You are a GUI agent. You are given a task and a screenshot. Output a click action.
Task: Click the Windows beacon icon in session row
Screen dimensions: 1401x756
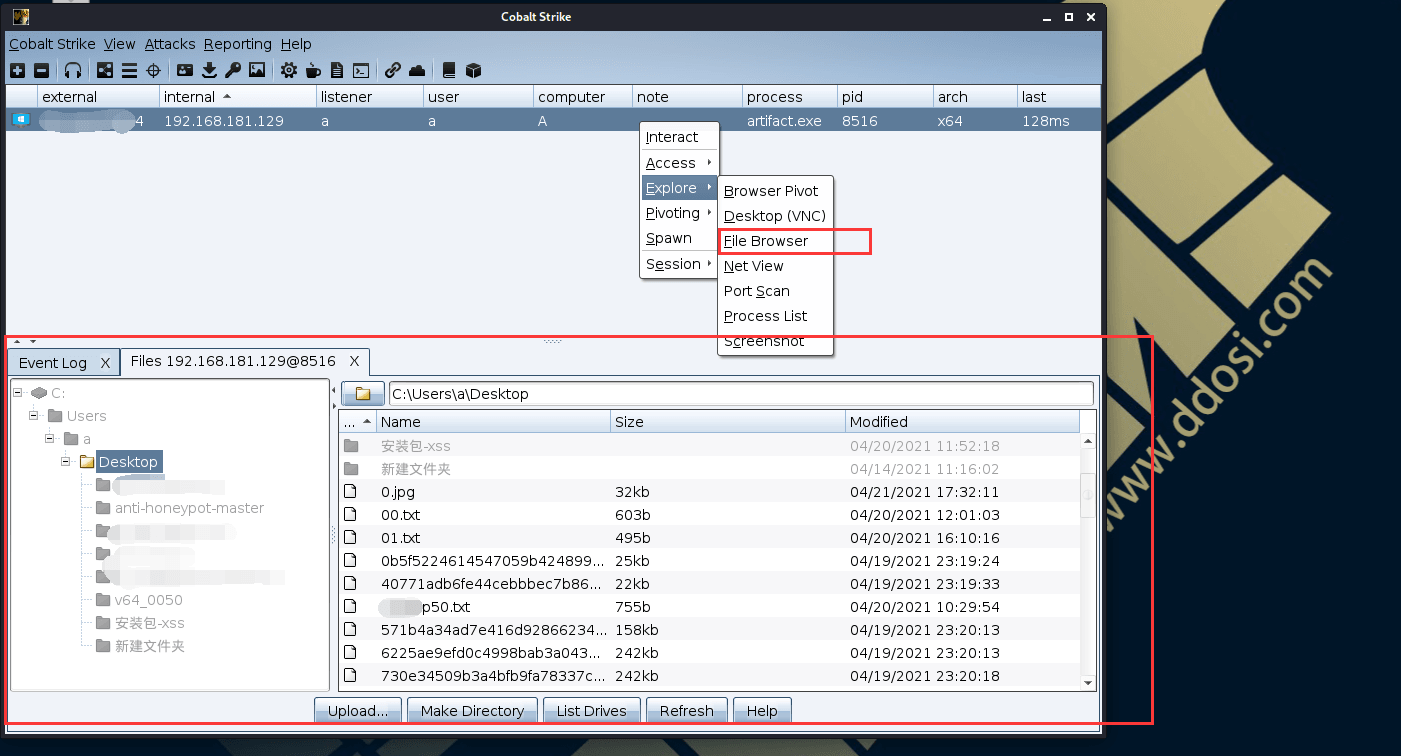click(20, 120)
